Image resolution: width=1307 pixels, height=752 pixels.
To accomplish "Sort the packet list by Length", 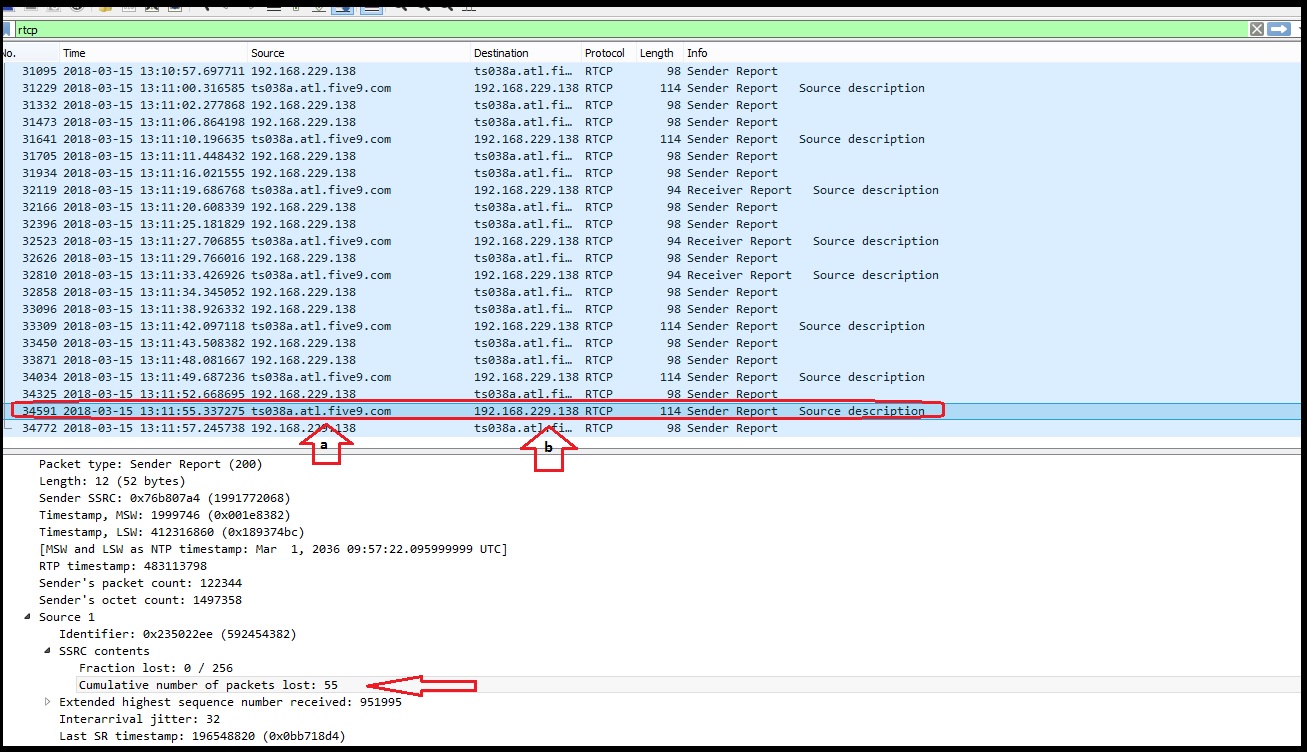I will point(658,53).
